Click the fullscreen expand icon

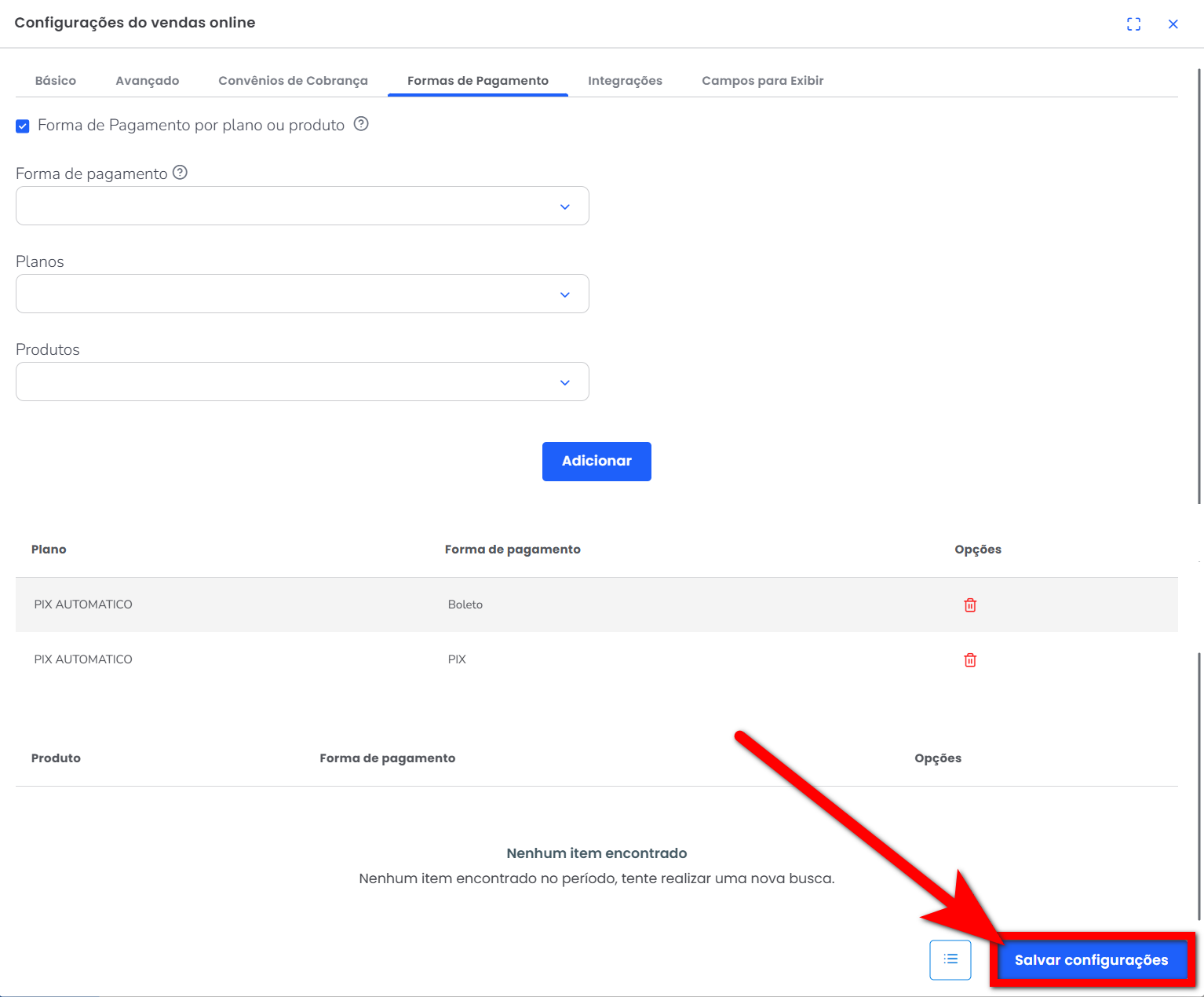tap(1133, 24)
